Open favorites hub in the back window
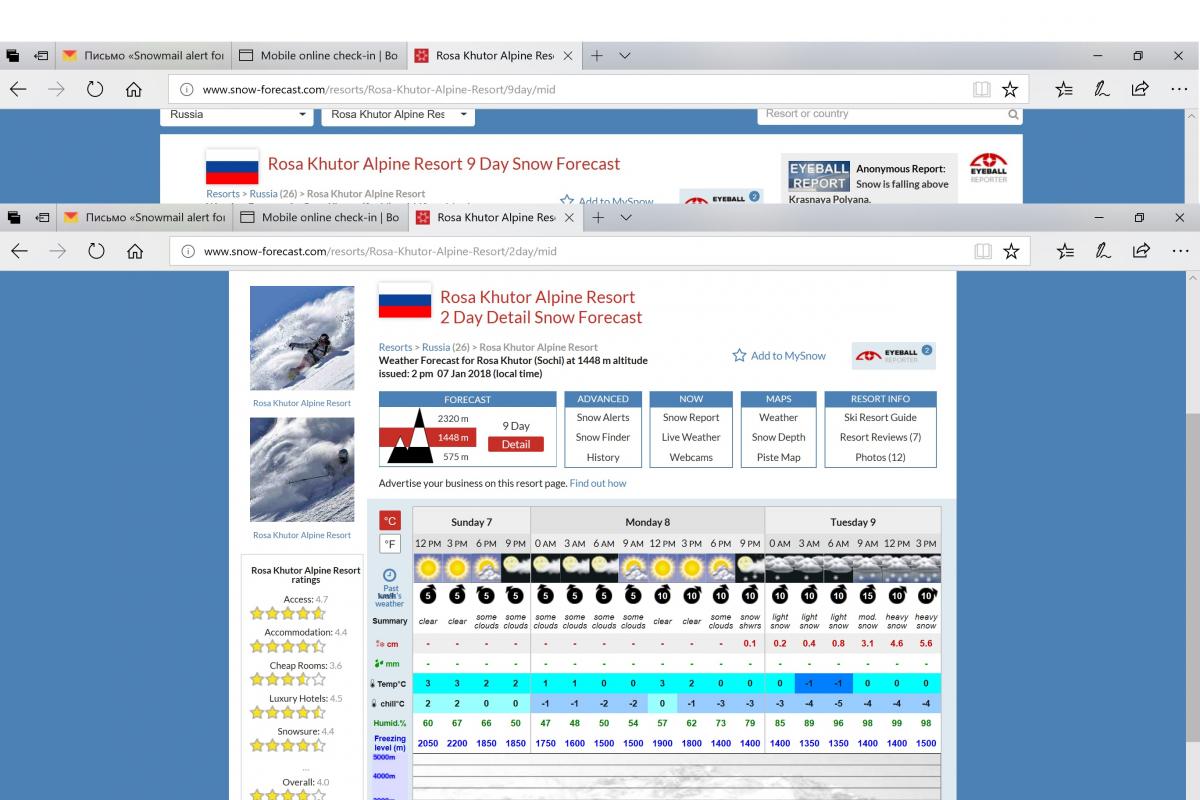 [1065, 89]
